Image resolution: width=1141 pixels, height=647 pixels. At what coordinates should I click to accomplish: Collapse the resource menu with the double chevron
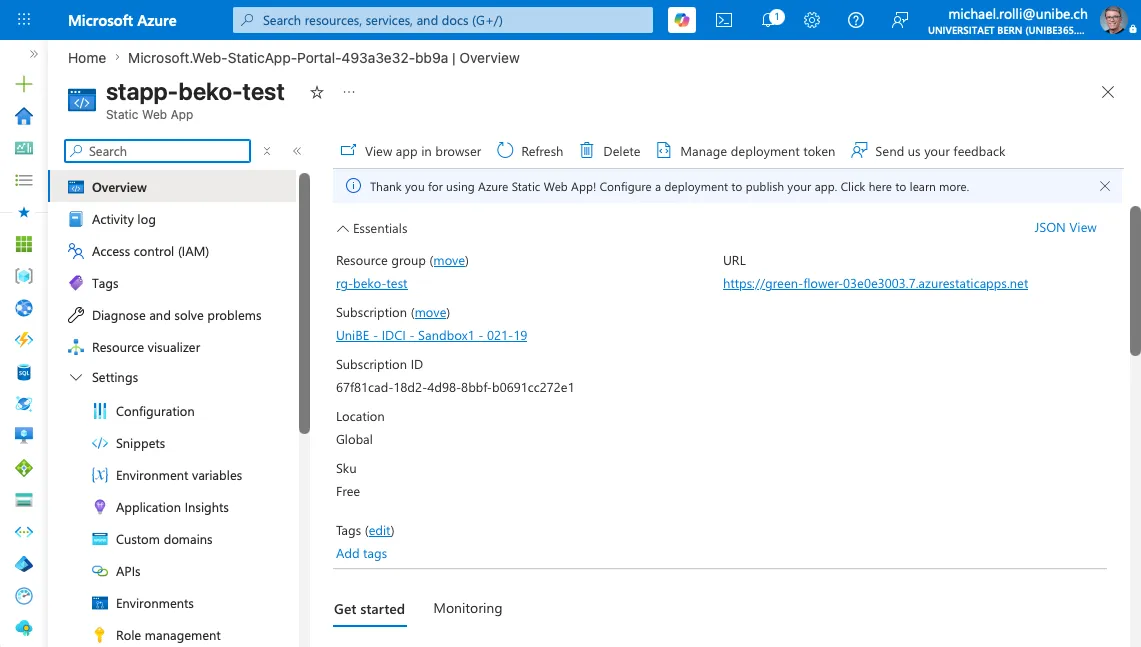[x=297, y=151]
